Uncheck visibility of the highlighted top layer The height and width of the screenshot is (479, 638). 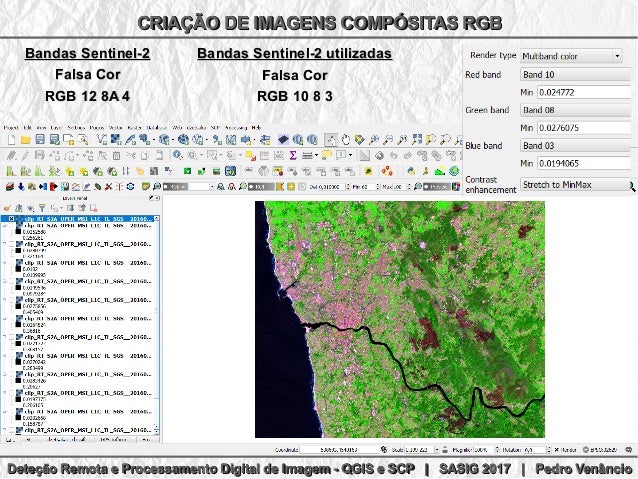[x=11, y=219]
